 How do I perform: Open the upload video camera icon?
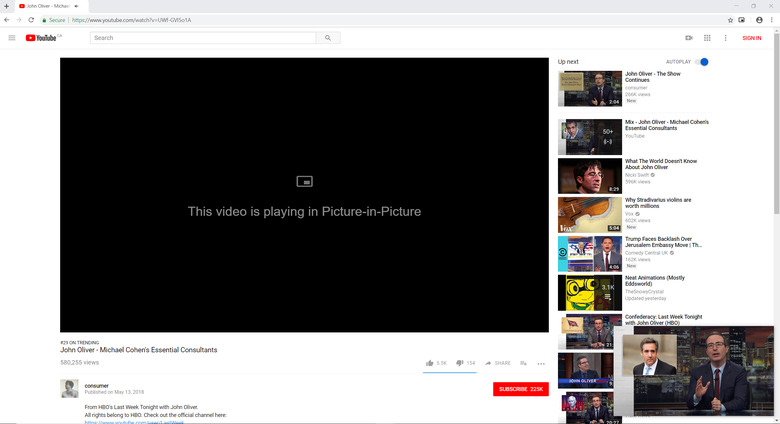click(689, 38)
